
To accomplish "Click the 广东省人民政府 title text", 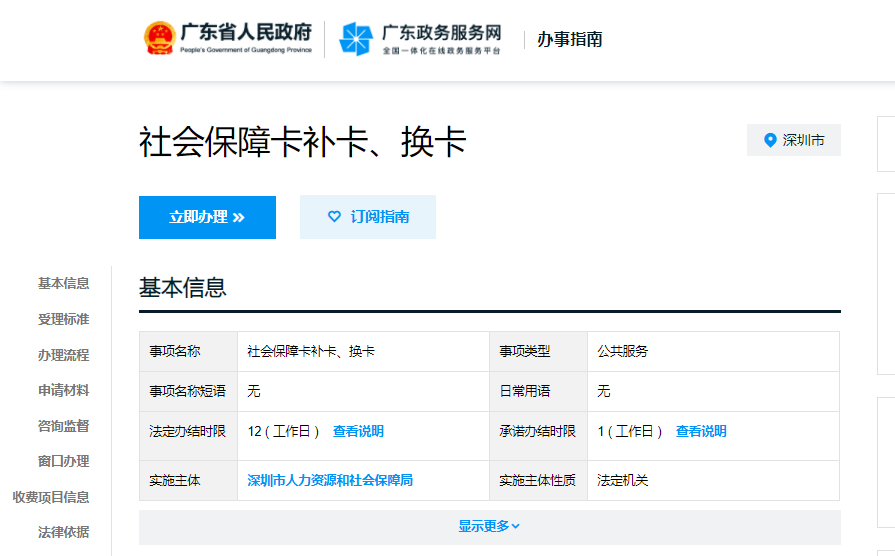I will click(x=246, y=32).
